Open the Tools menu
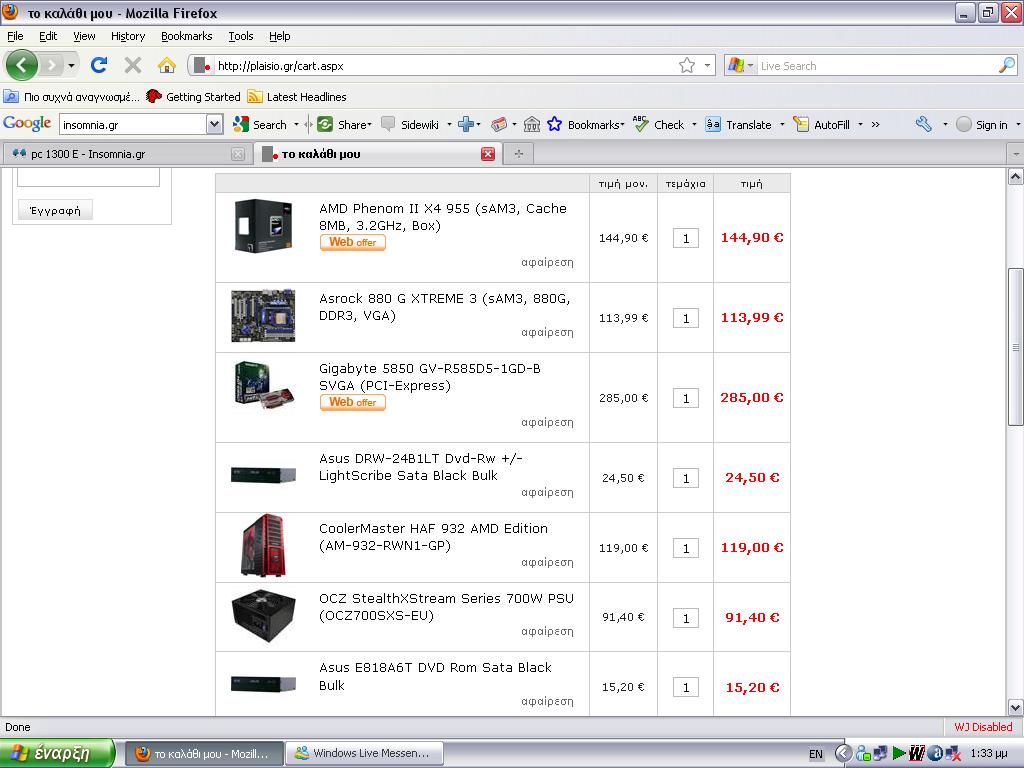 (x=240, y=36)
